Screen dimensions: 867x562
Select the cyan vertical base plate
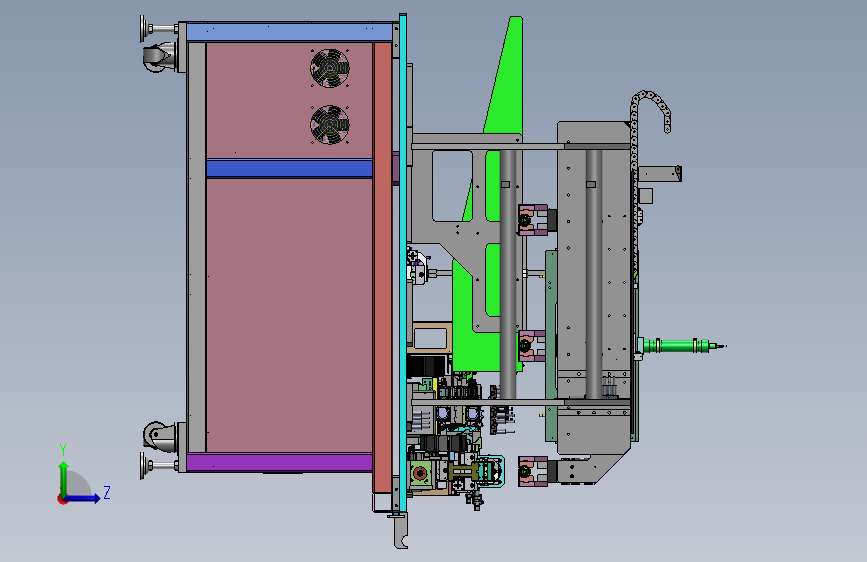403,263
